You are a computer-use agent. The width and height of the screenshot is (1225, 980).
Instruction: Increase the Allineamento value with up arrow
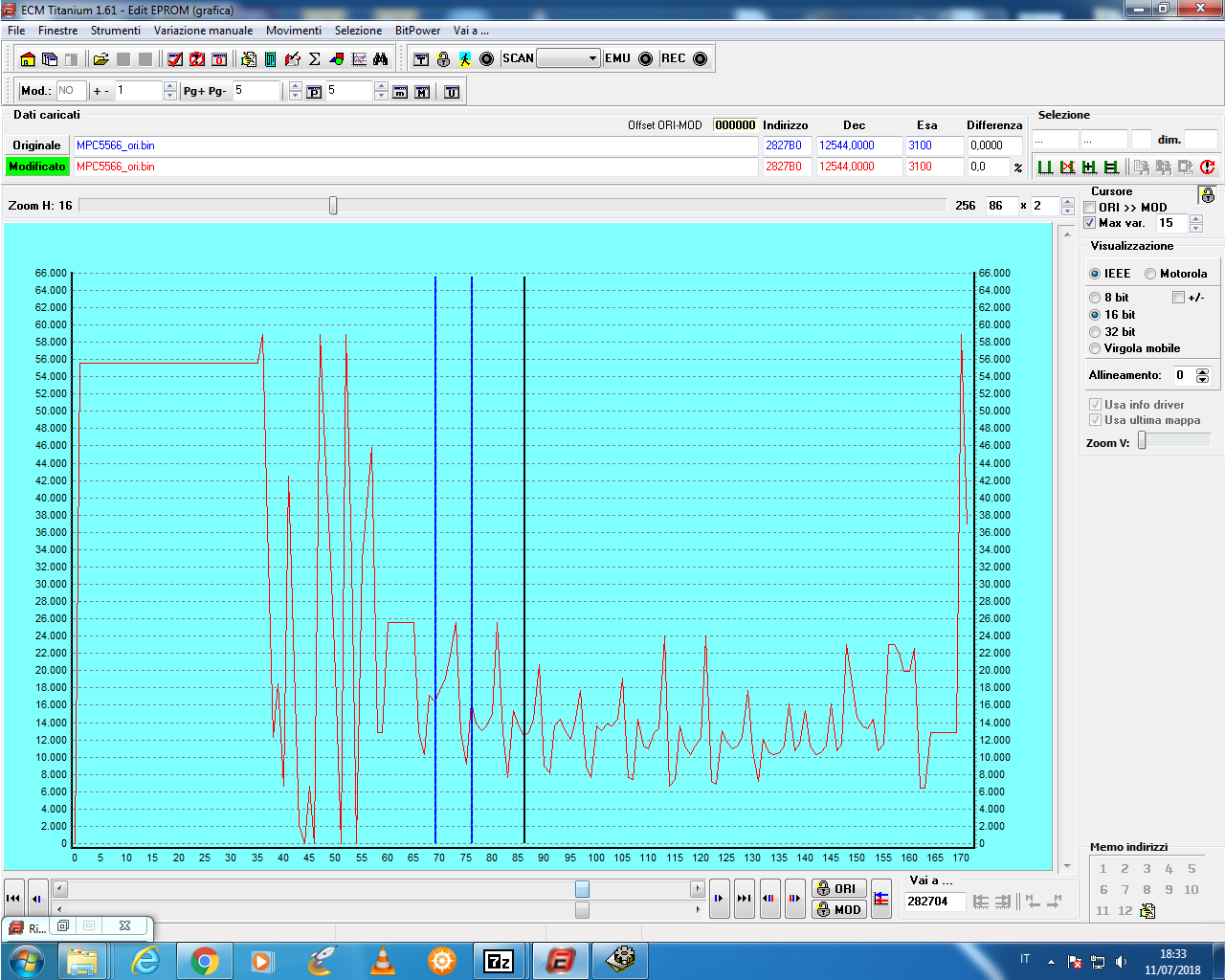pos(1203,371)
